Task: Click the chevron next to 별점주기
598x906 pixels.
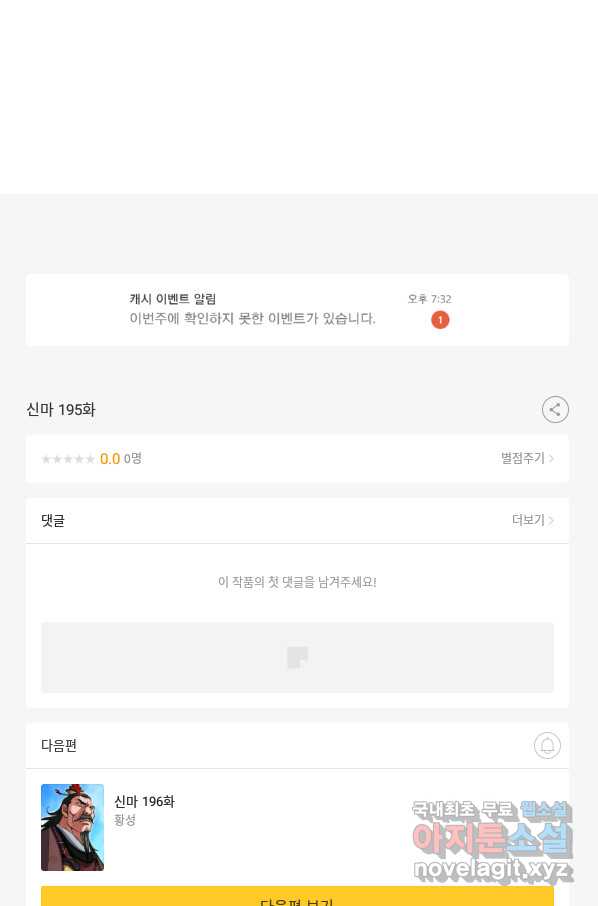Action: (551, 458)
